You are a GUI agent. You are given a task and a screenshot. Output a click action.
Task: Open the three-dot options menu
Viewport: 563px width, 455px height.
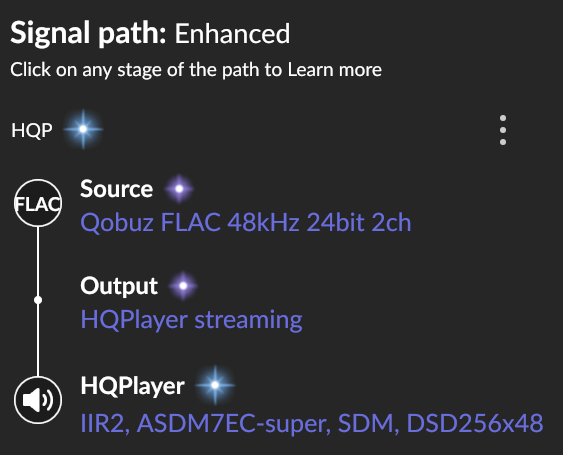coord(503,130)
